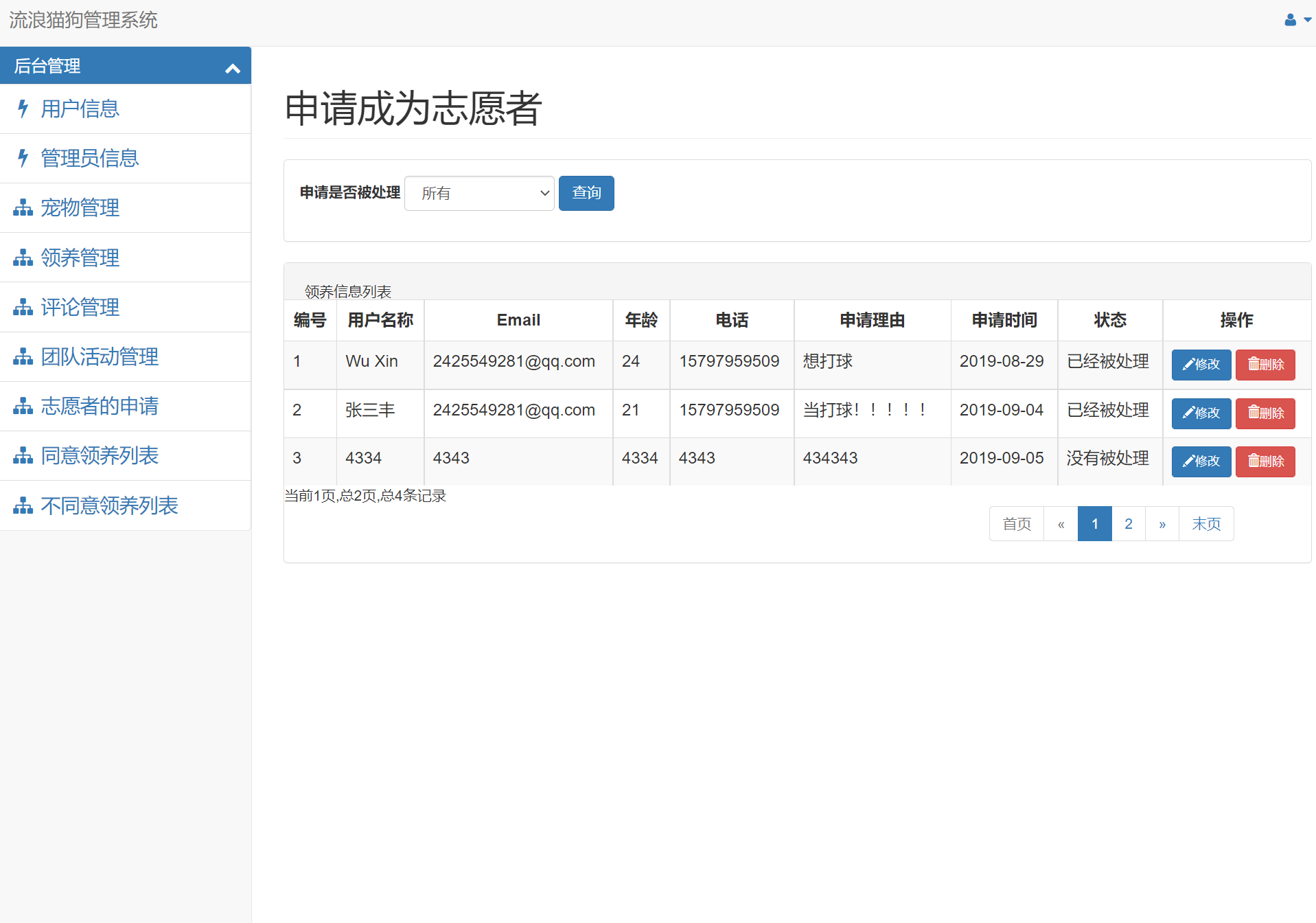Click the 当前1页,总2页,总4条记录 summary text

click(365, 496)
